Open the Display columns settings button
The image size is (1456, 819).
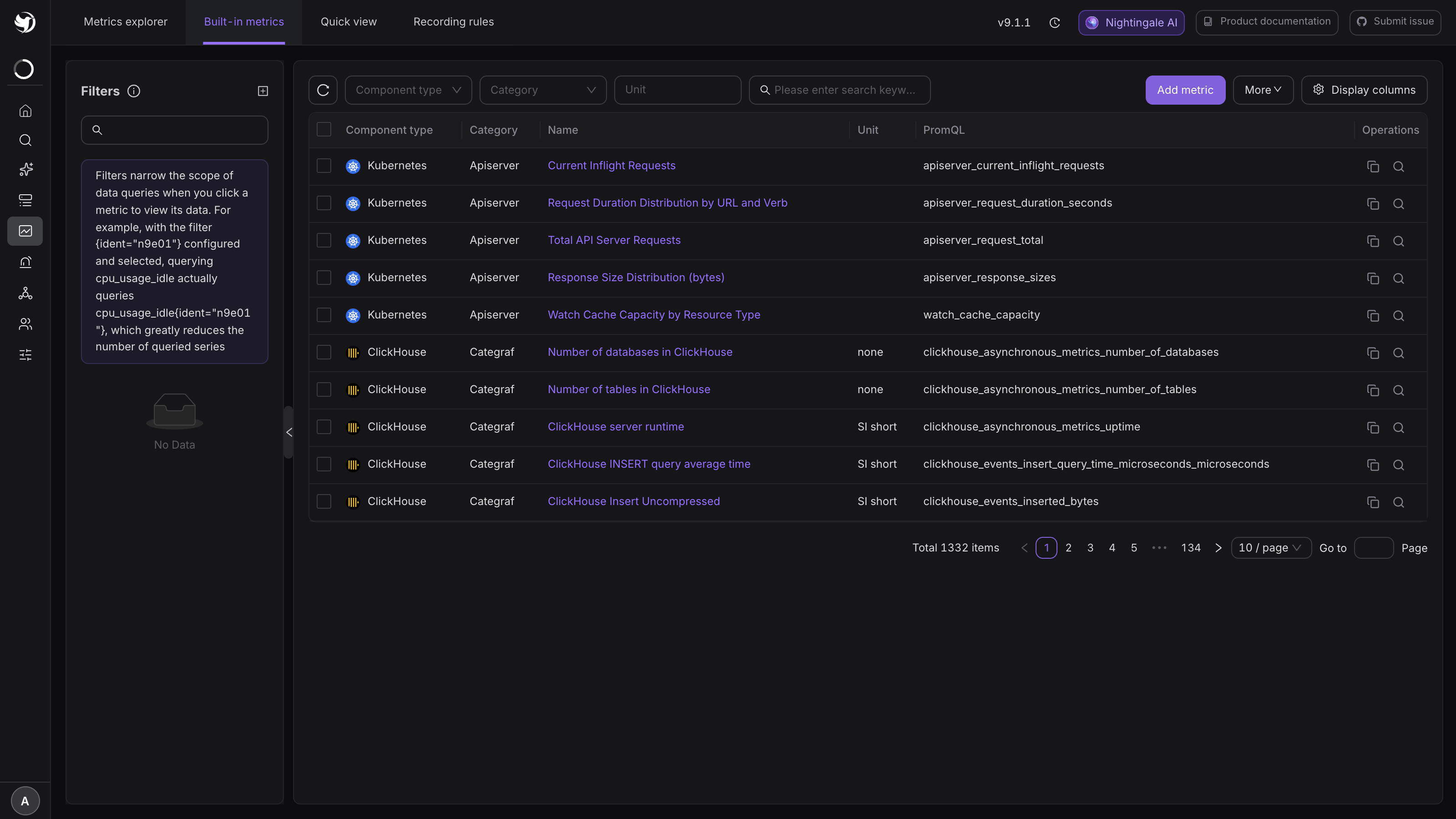[x=1364, y=90]
